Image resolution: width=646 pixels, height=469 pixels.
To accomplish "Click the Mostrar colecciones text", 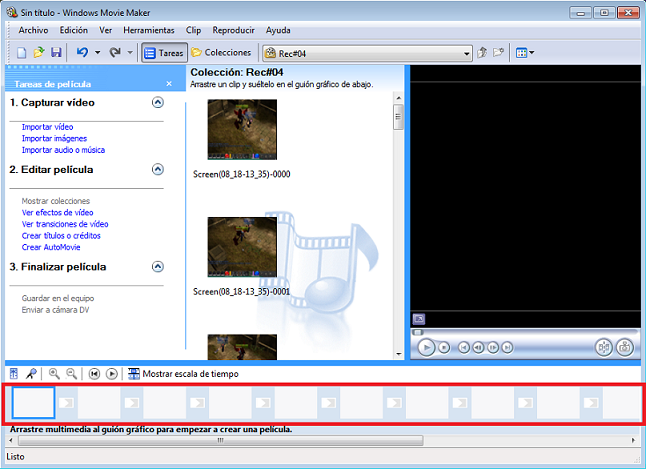I will pyautogui.click(x=56, y=201).
